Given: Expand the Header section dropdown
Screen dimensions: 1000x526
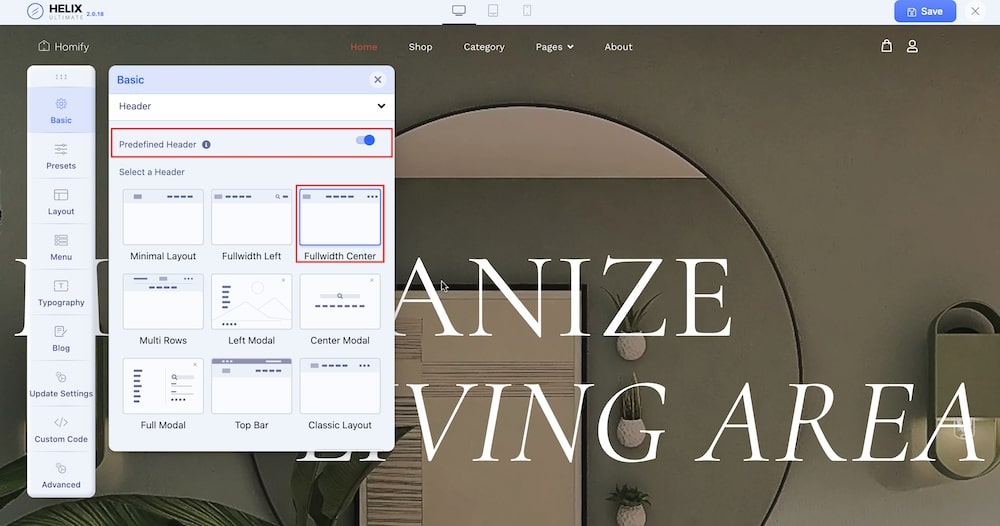Looking at the screenshot, I should (x=252, y=106).
